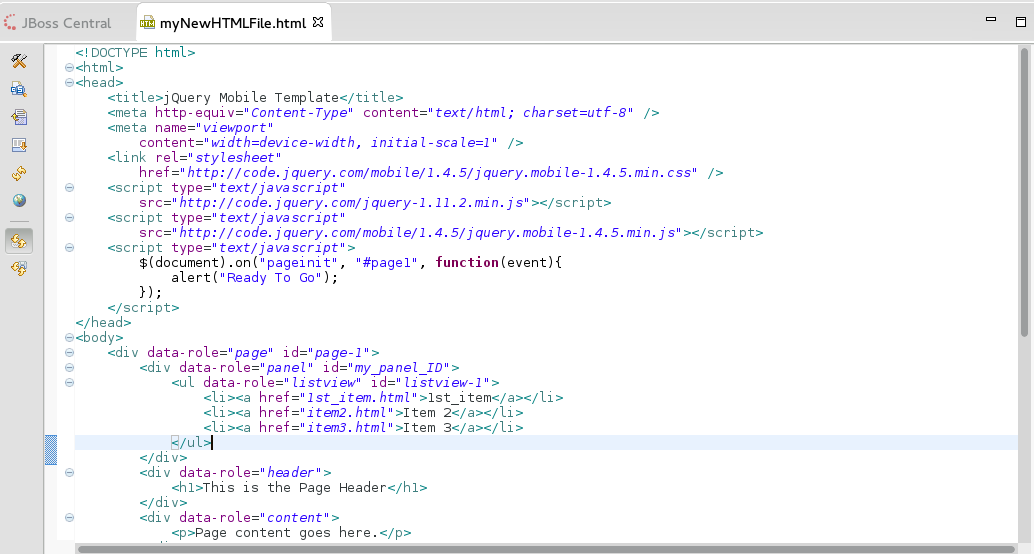Click the panel-with-down-arrow layout icon
Image resolution: width=1034 pixels, height=554 pixels.
19,145
